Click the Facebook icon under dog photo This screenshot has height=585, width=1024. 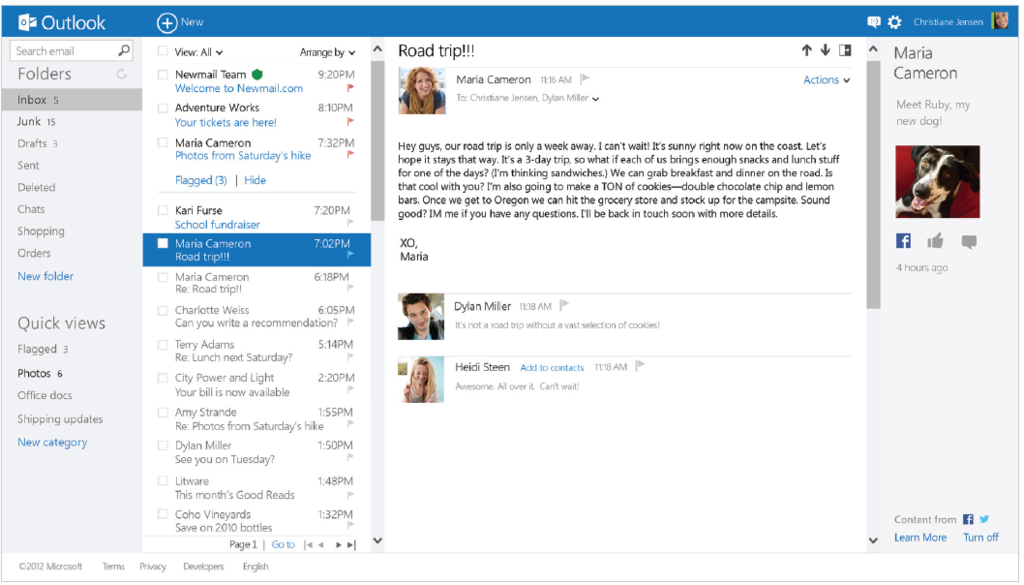(903, 241)
